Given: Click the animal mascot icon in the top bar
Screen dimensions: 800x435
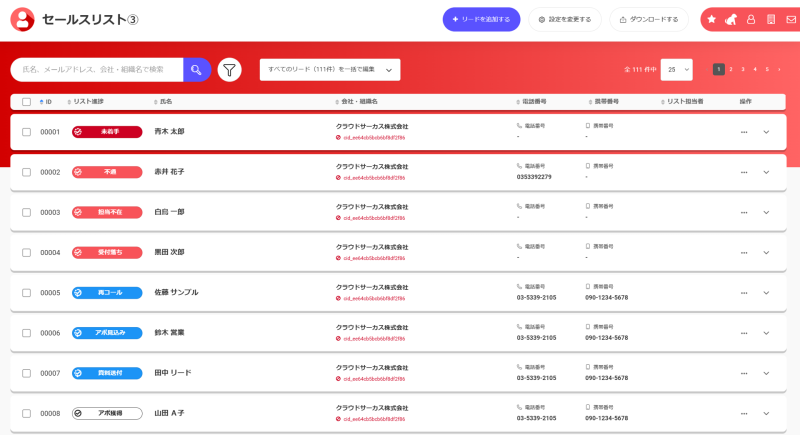Looking at the screenshot, I should (731, 19).
